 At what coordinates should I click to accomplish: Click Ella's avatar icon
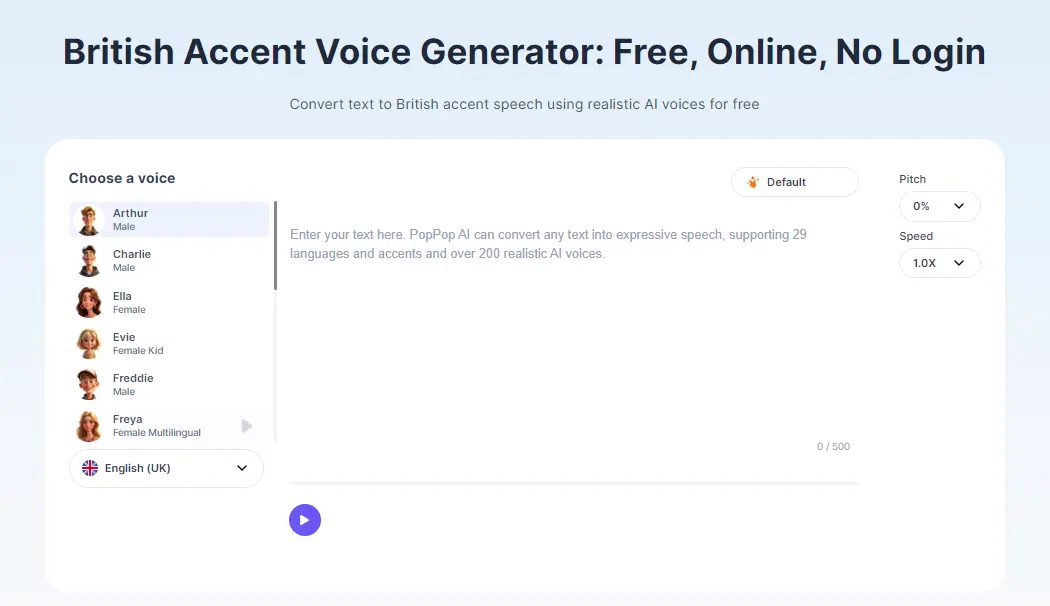[x=90, y=302]
